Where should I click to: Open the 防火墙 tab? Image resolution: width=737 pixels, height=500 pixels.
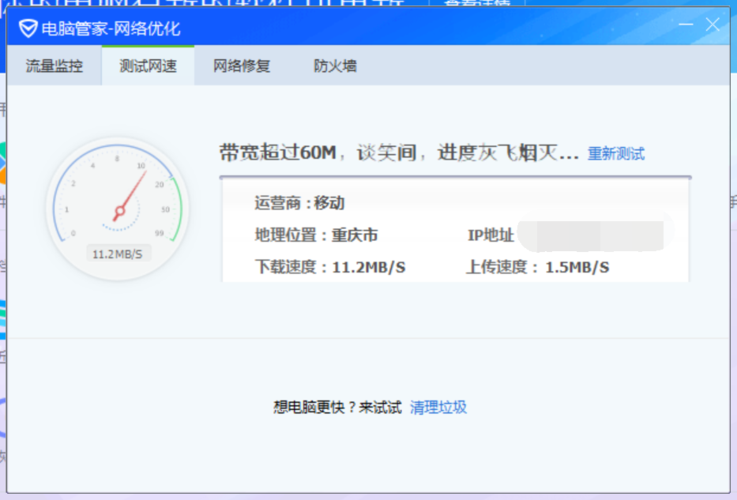(x=335, y=67)
